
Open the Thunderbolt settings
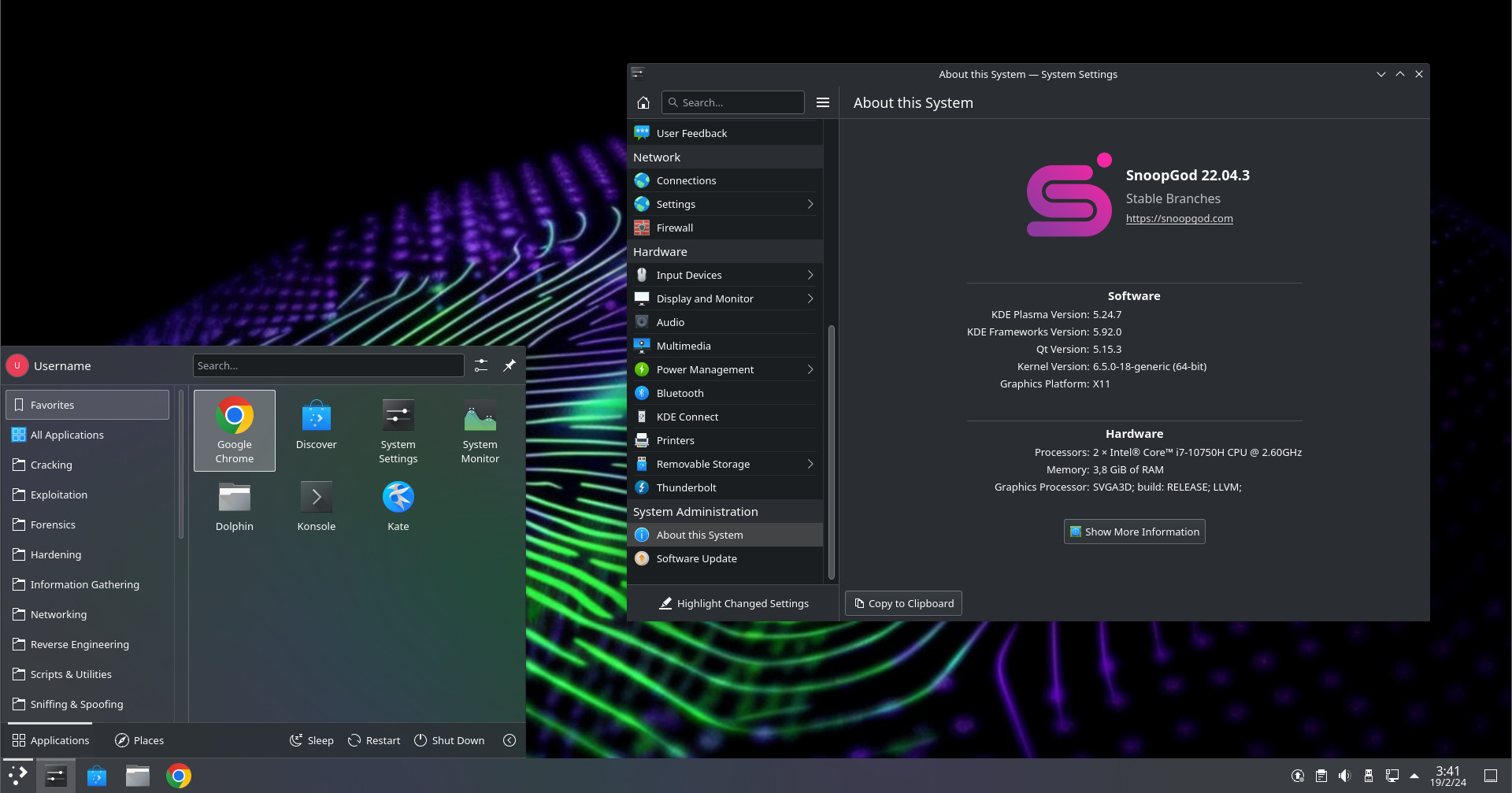pos(724,487)
